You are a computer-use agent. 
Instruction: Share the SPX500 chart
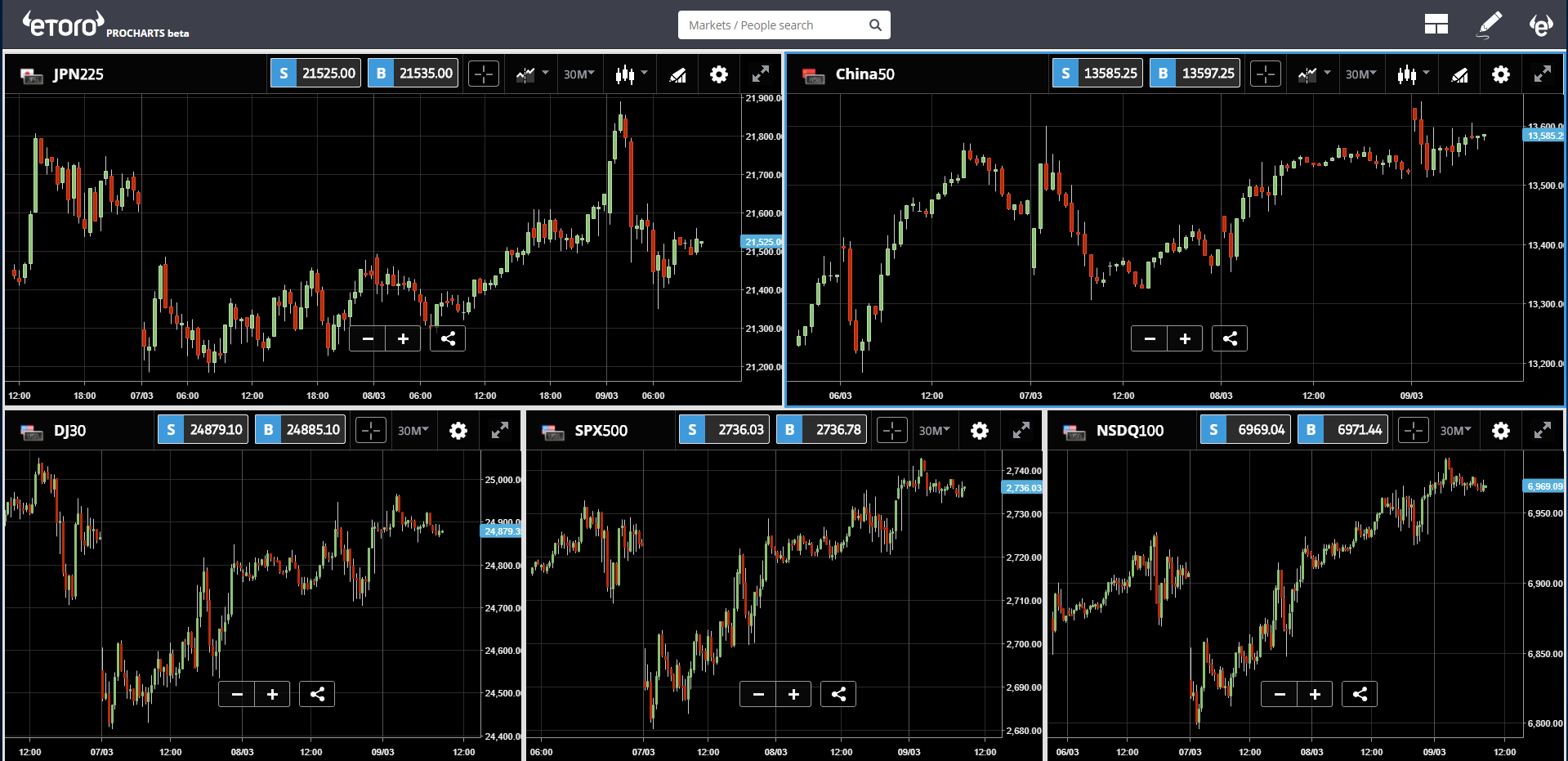pos(838,694)
